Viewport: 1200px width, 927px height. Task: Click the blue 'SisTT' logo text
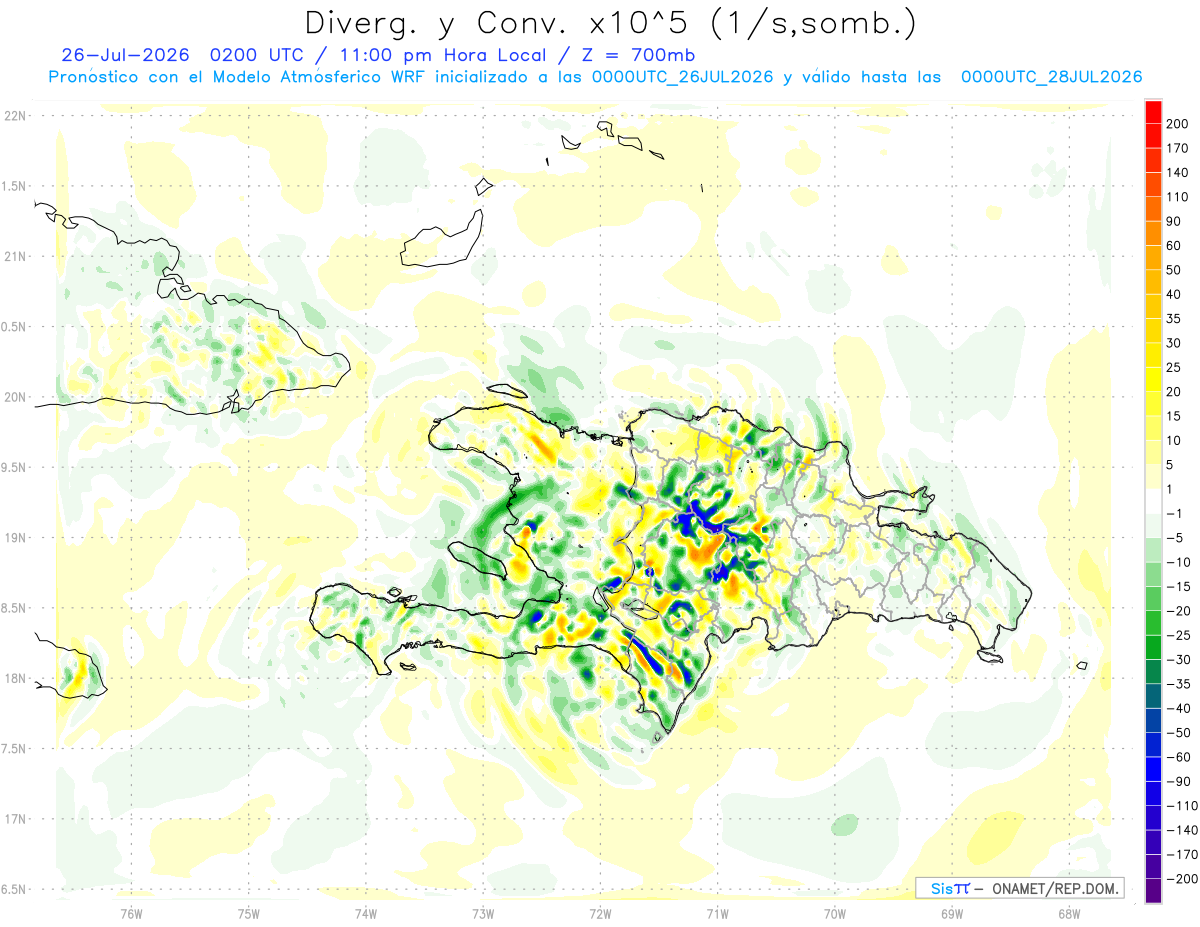tap(950, 888)
